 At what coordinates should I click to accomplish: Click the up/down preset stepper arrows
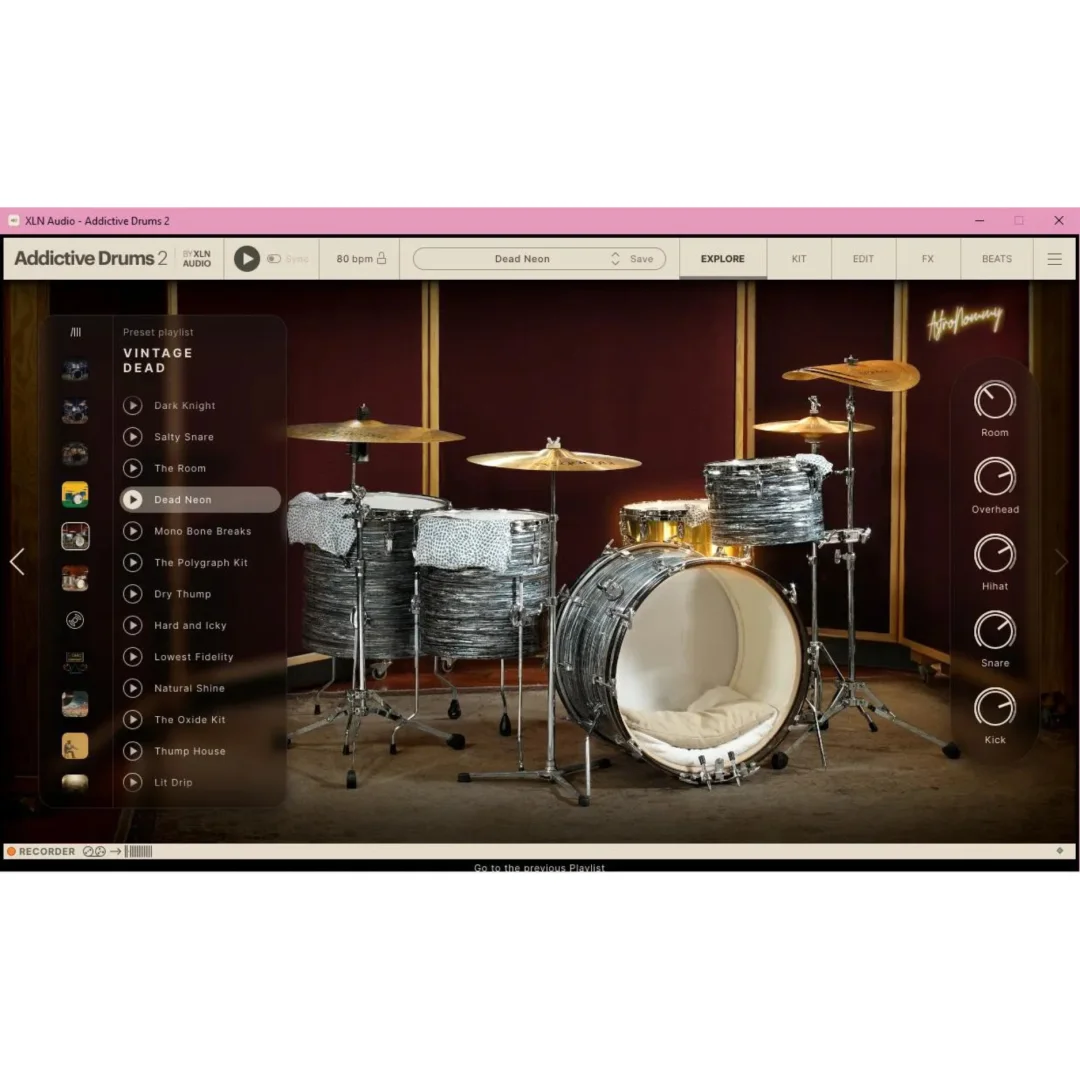tap(615, 259)
